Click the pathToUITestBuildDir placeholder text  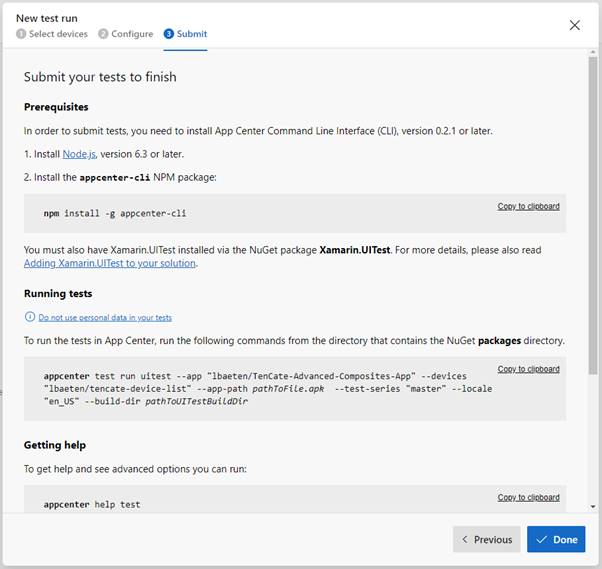pyautogui.click(x=197, y=402)
